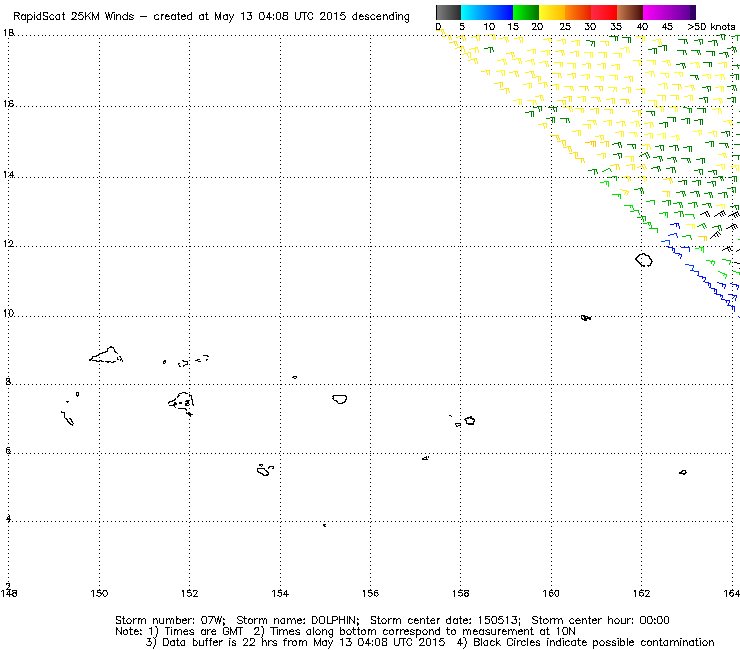The height and width of the screenshot is (650, 740).
Task: Click the red 30-35 knots legend band
Action: 604,12
